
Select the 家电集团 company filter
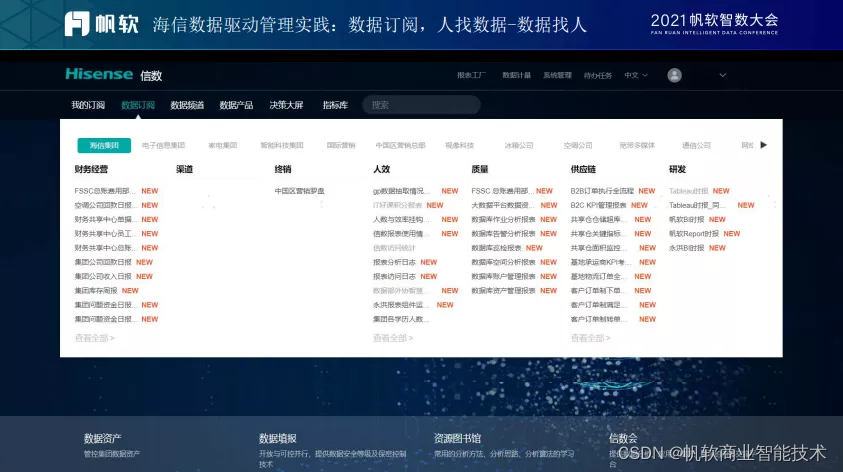point(223,145)
